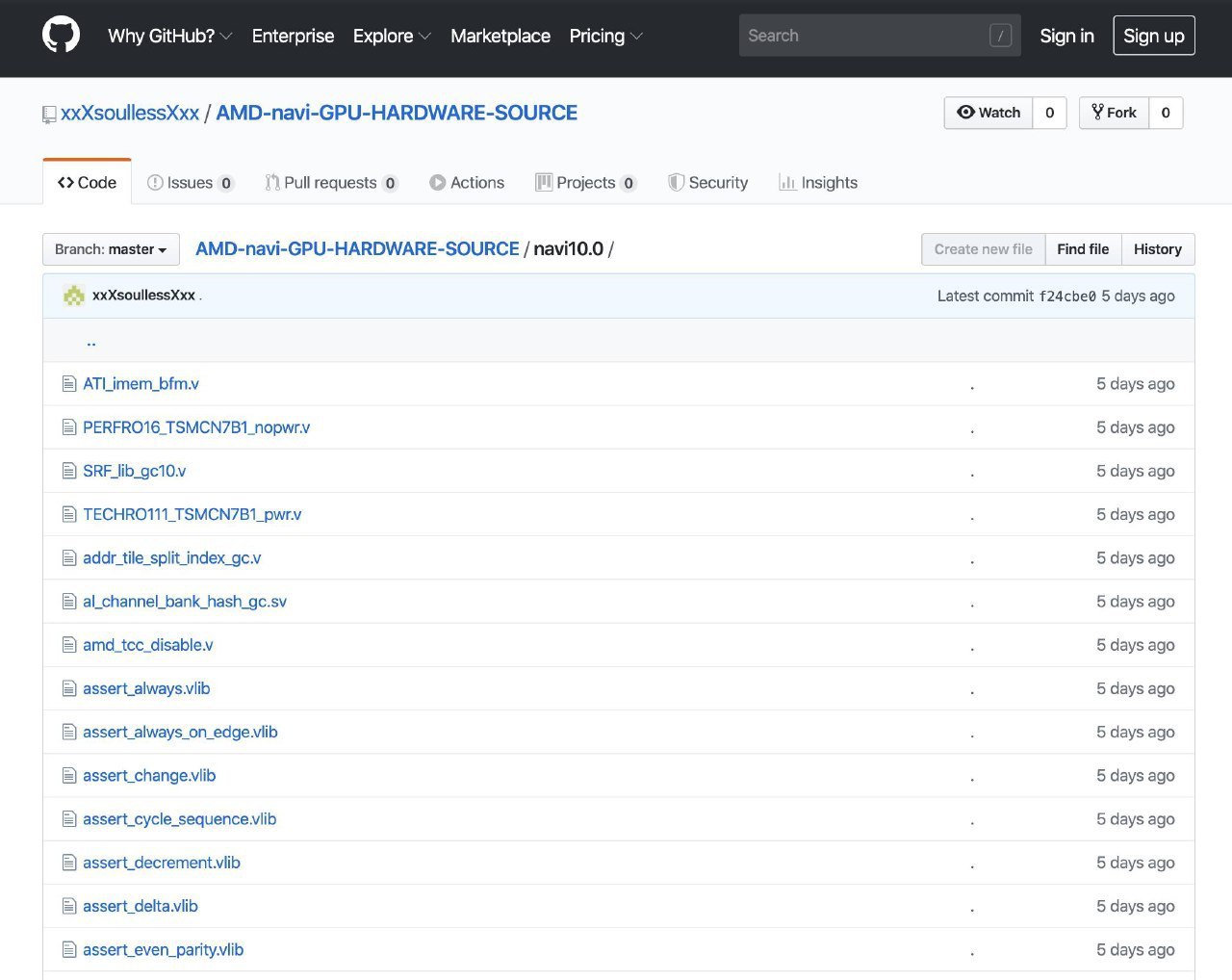Open the Projects tab
This screenshot has width=1232, height=980.
(x=586, y=182)
